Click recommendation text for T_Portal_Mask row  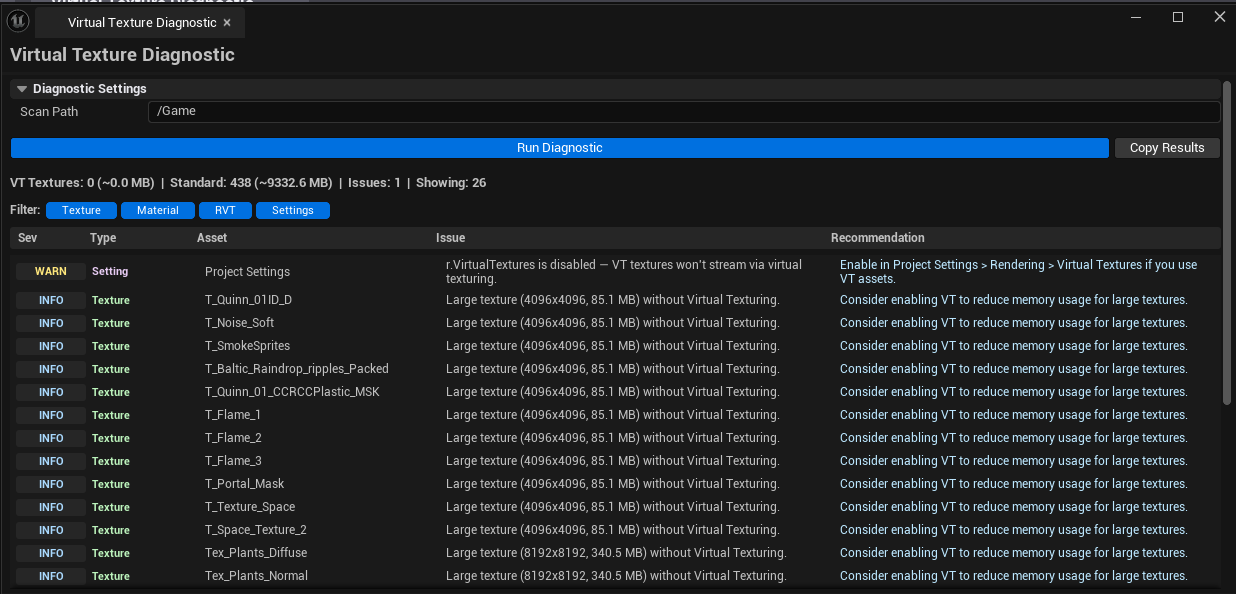tap(1013, 484)
